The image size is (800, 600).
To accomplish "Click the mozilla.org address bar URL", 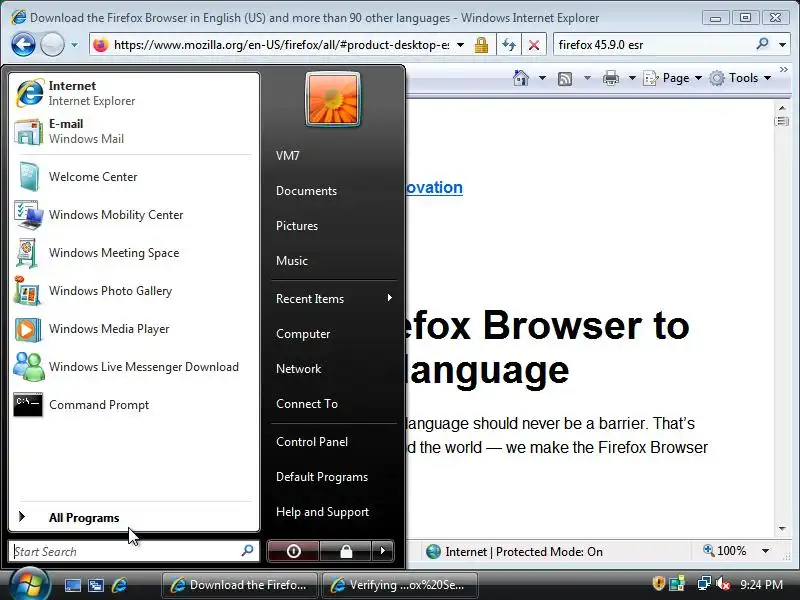I will tap(281, 45).
